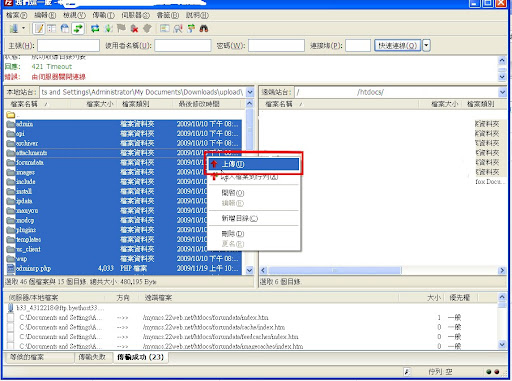Select the attachments folder icon
The width and height of the screenshot is (512, 381).
tap(11, 153)
